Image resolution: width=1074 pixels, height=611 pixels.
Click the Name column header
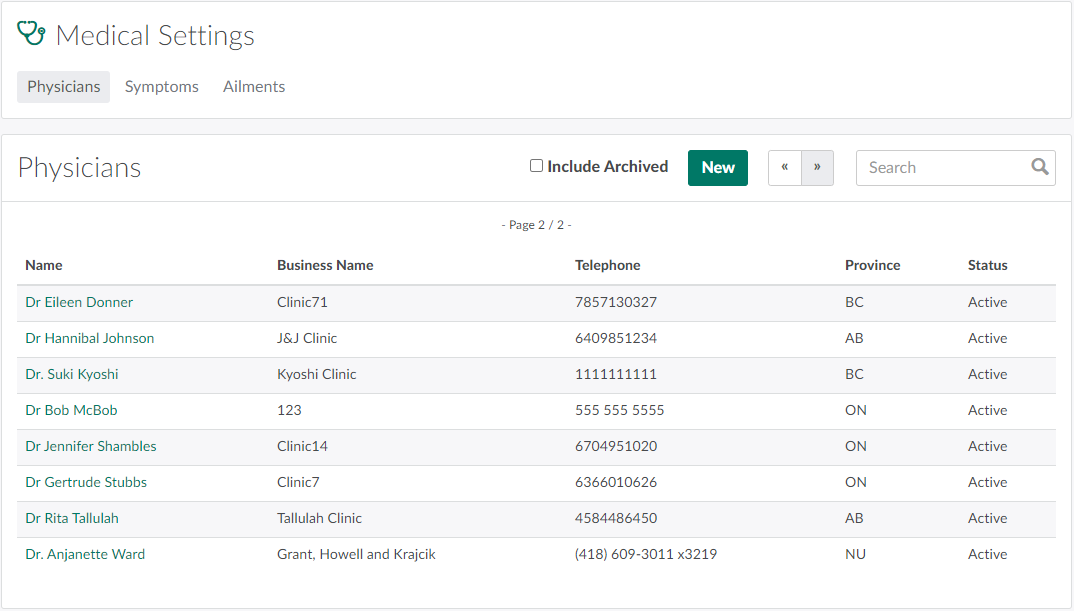point(44,265)
